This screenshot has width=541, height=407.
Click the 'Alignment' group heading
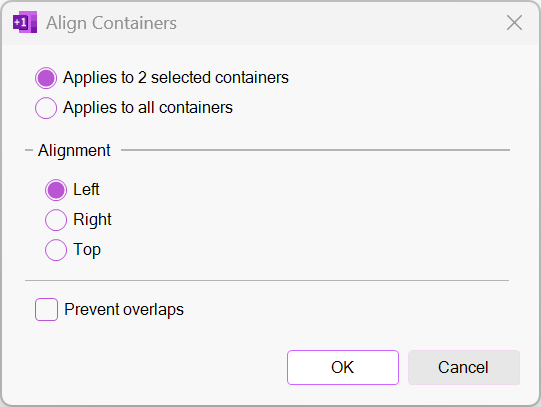click(74, 150)
